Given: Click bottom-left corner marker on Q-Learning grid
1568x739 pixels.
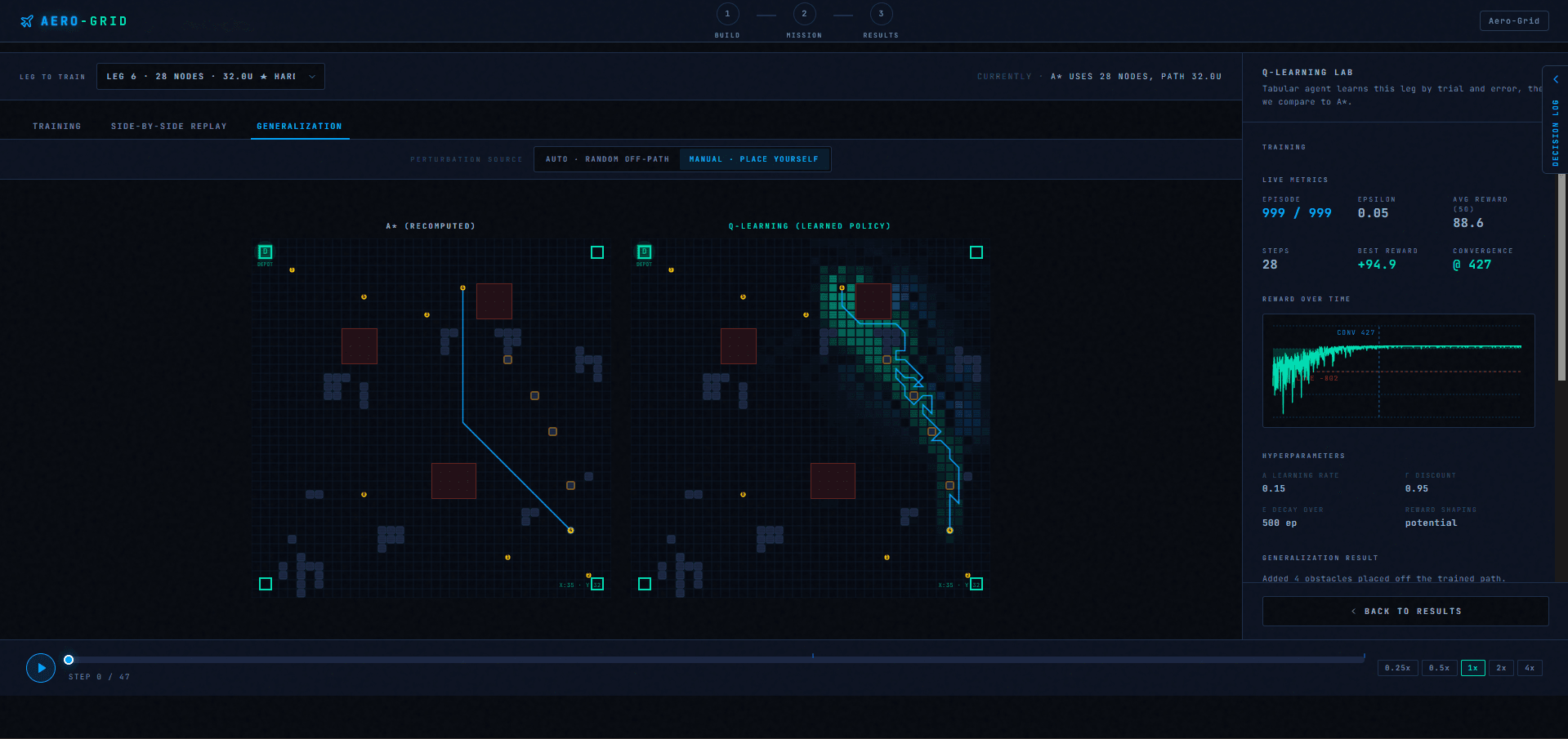Looking at the screenshot, I should point(645,584).
